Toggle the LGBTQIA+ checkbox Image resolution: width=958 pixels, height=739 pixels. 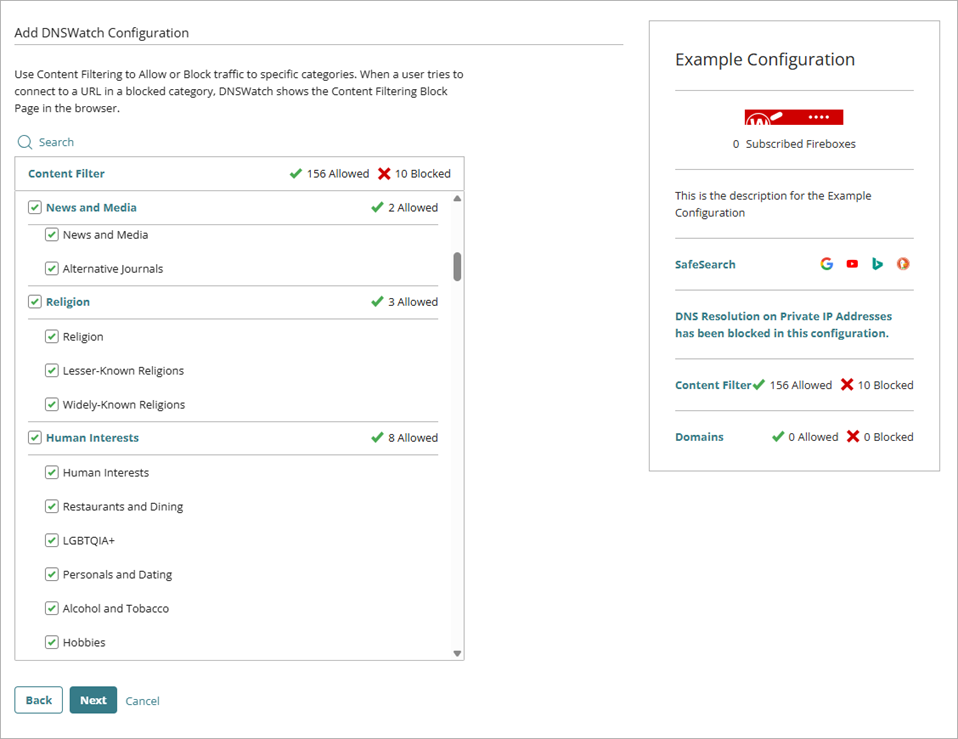click(x=52, y=541)
